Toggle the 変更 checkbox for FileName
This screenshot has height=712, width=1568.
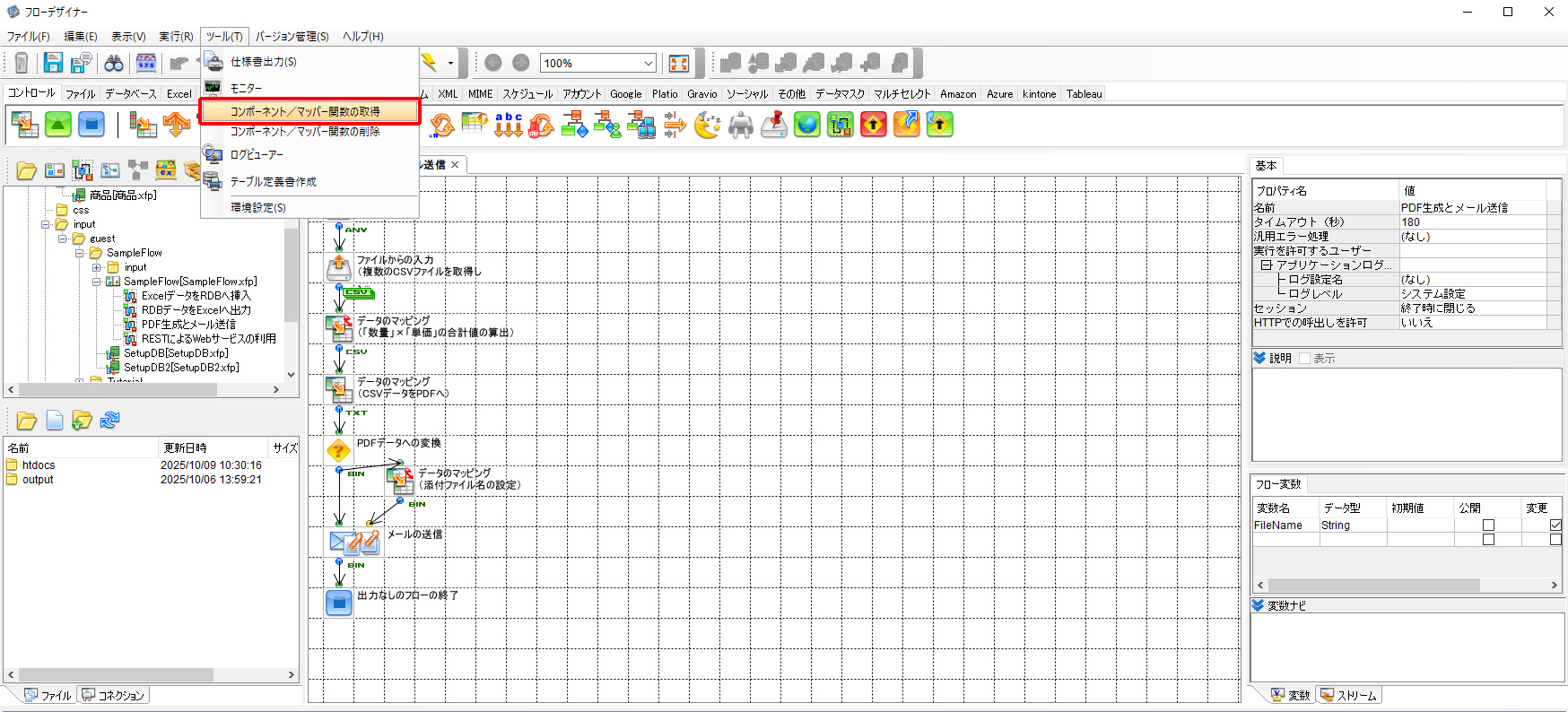[1555, 525]
